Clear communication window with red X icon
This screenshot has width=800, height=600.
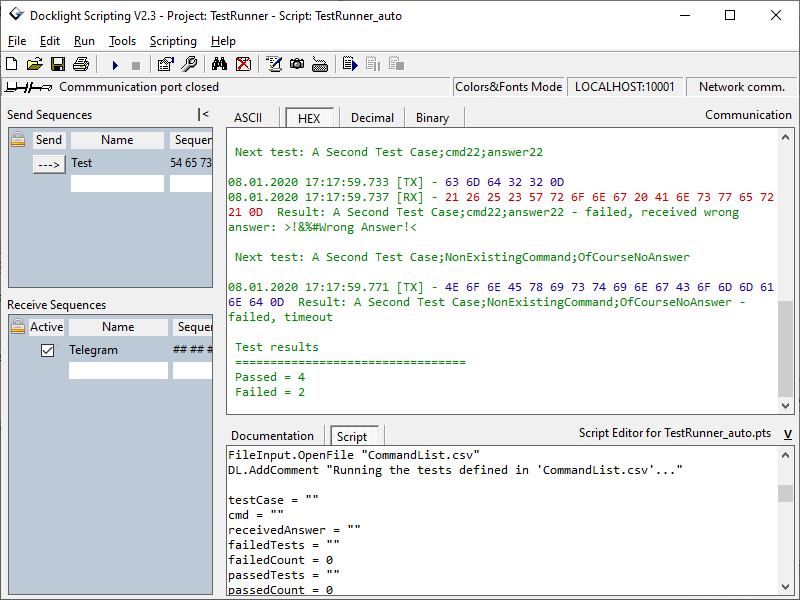243,65
